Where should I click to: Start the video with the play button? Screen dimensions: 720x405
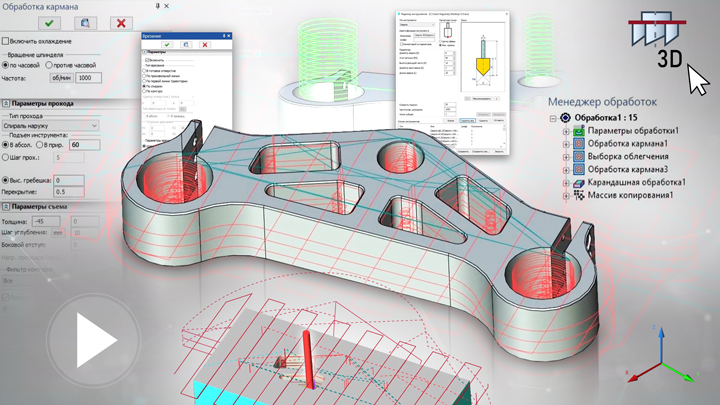tap(94, 340)
